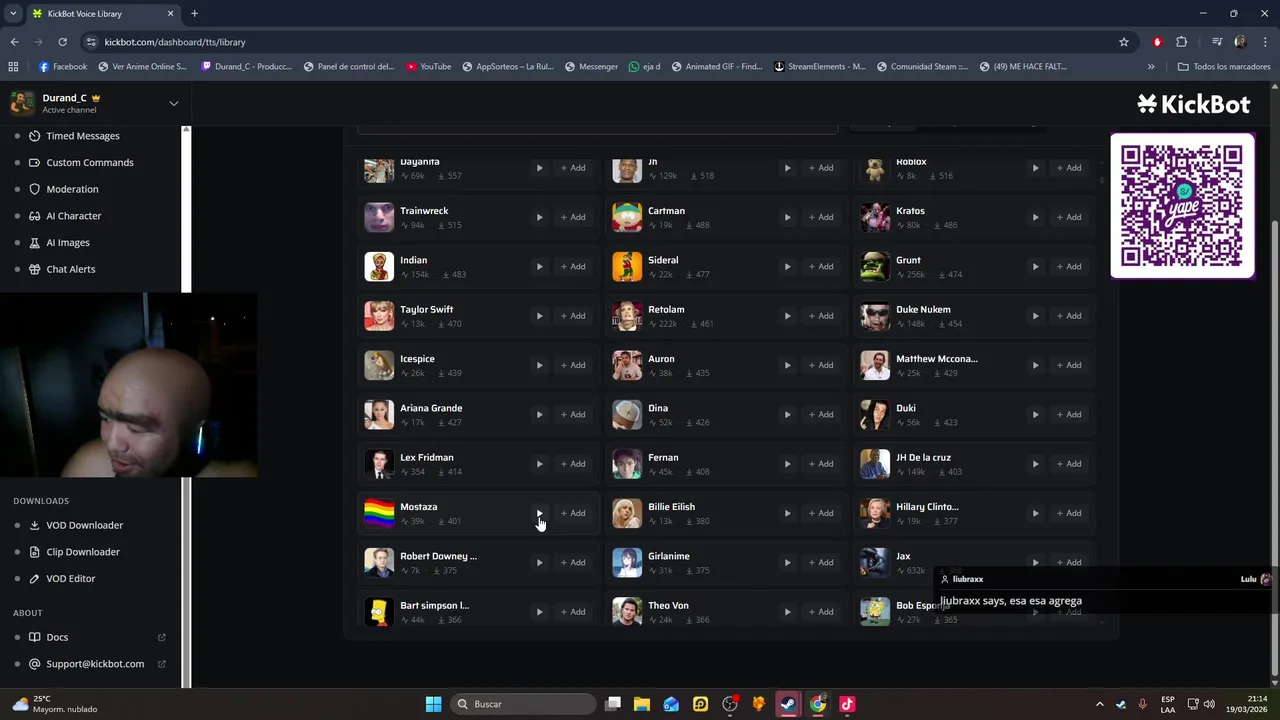Viewport: 1280px width, 720px height.
Task: Play the Trainwreck voice preview
Action: 539,217
